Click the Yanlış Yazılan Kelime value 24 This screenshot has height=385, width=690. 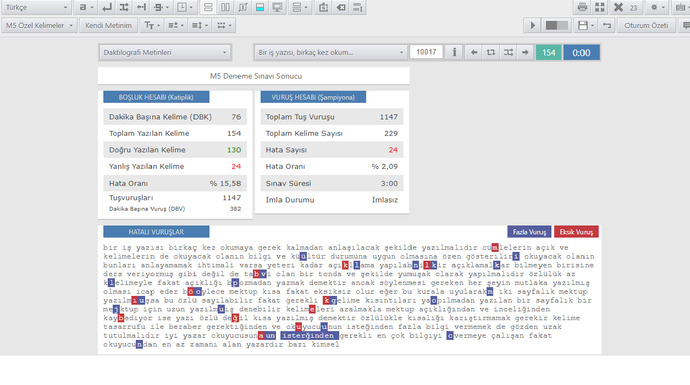(236, 166)
